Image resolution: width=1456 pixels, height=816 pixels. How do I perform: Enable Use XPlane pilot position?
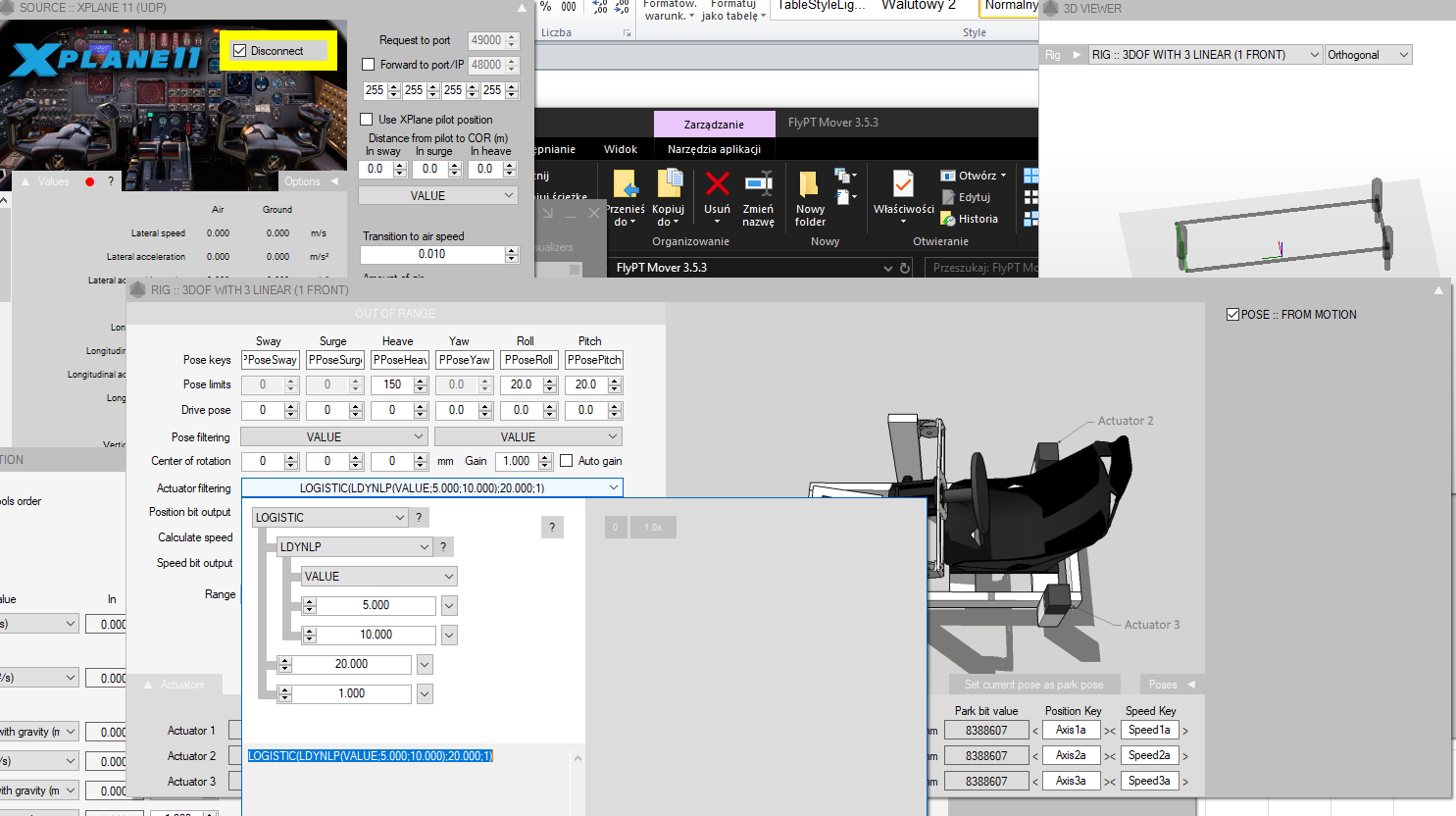(x=367, y=120)
